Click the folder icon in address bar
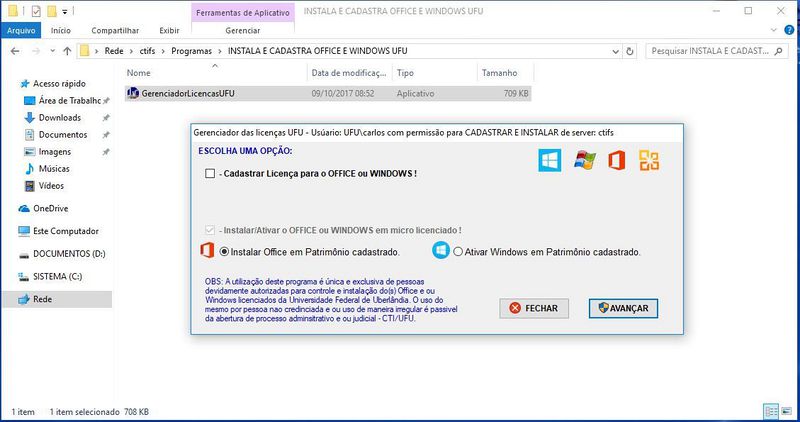This screenshot has width=800, height=422. click(x=85, y=51)
